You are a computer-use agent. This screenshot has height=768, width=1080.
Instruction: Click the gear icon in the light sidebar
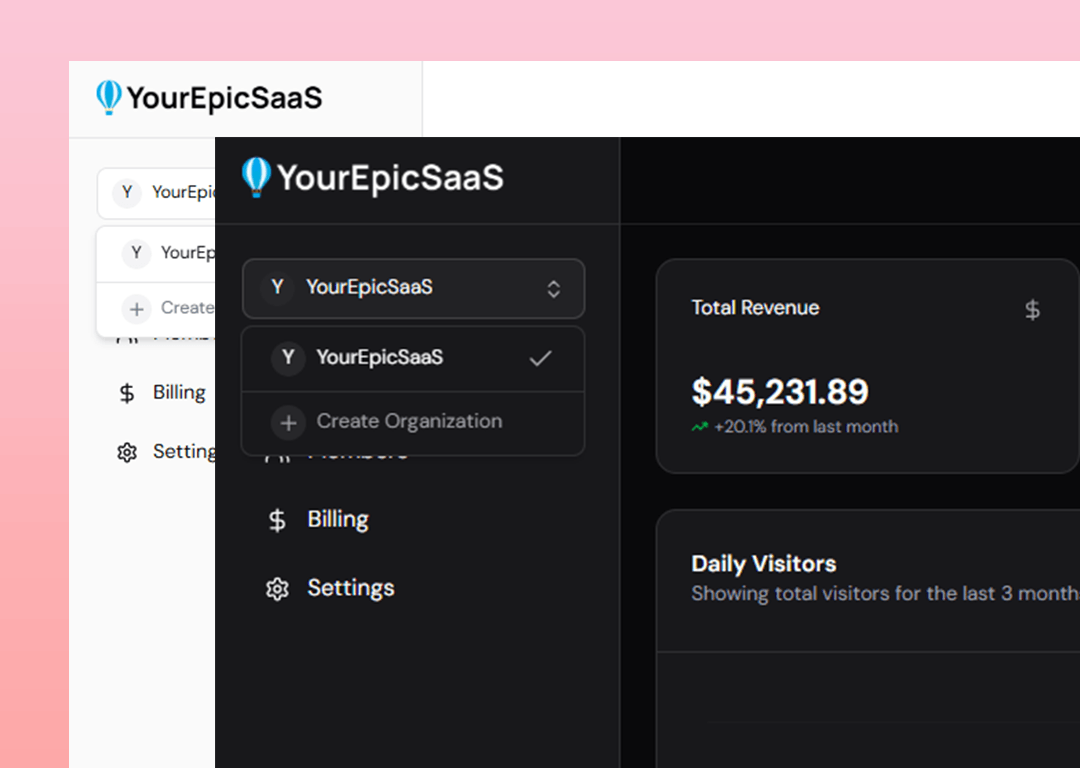point(127,453)
